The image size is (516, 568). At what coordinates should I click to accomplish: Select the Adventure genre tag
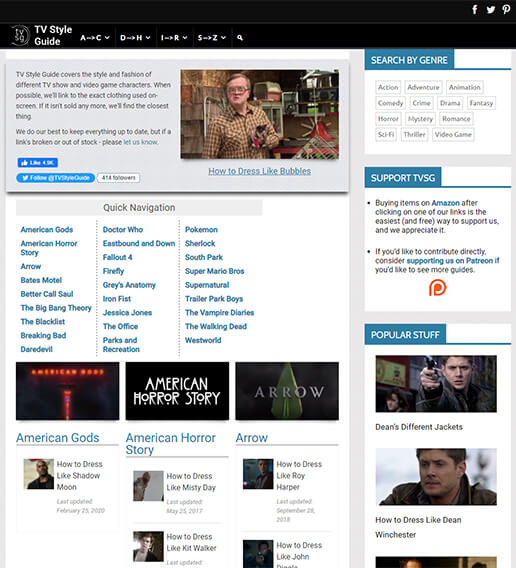click(423, 87)
